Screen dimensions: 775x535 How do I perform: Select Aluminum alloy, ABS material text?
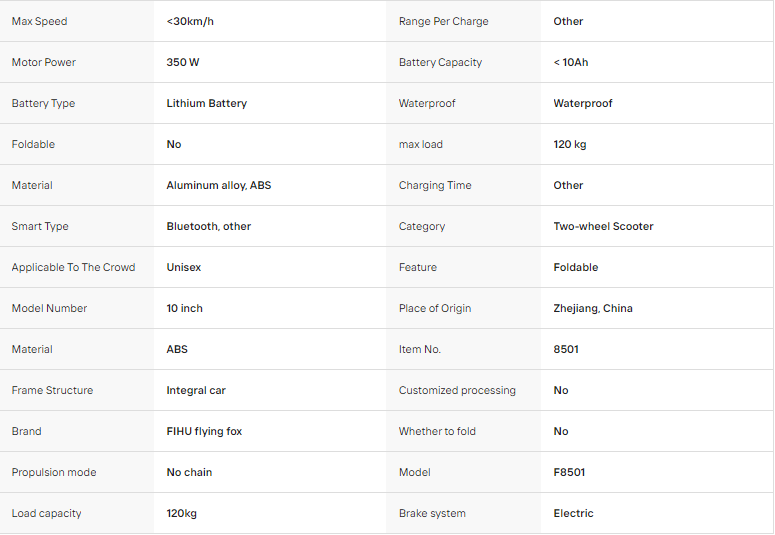[219, 185]
